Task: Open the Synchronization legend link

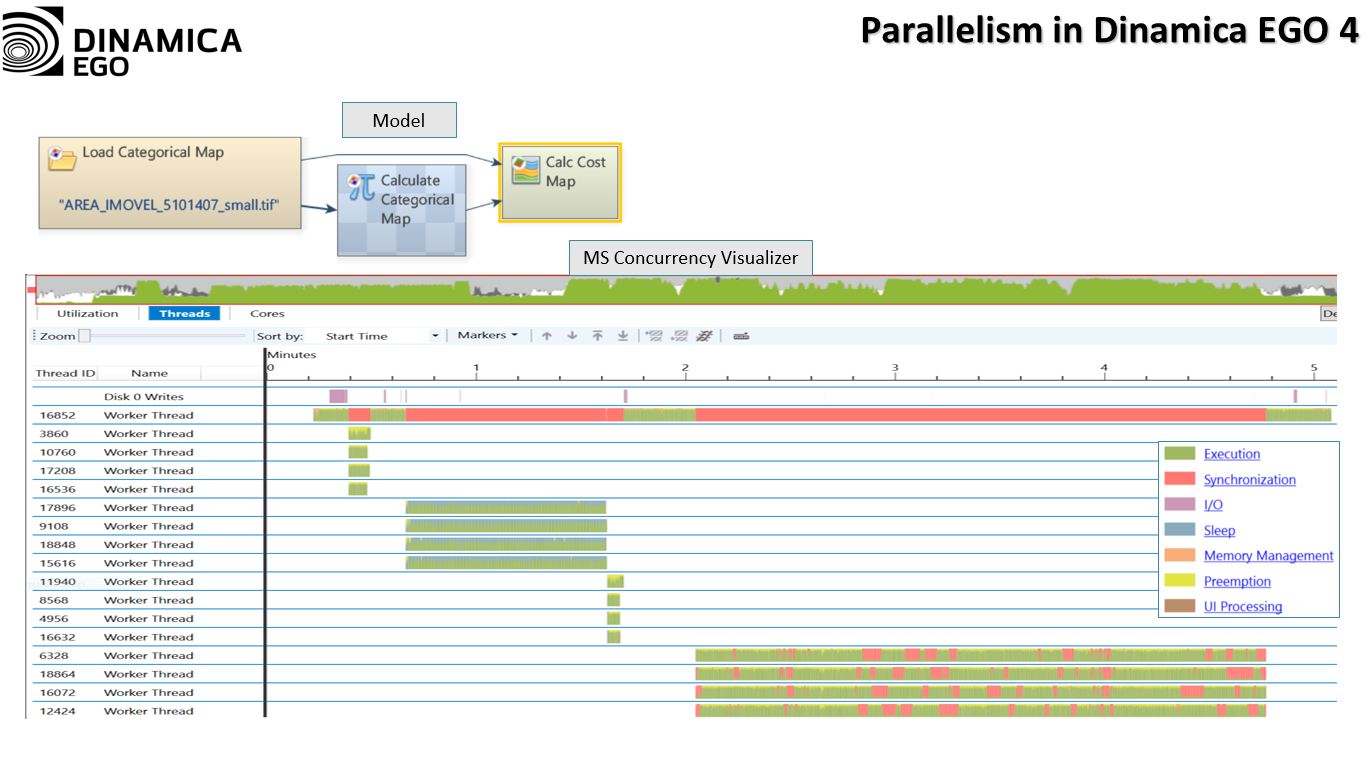Action: click(1249, 480)
